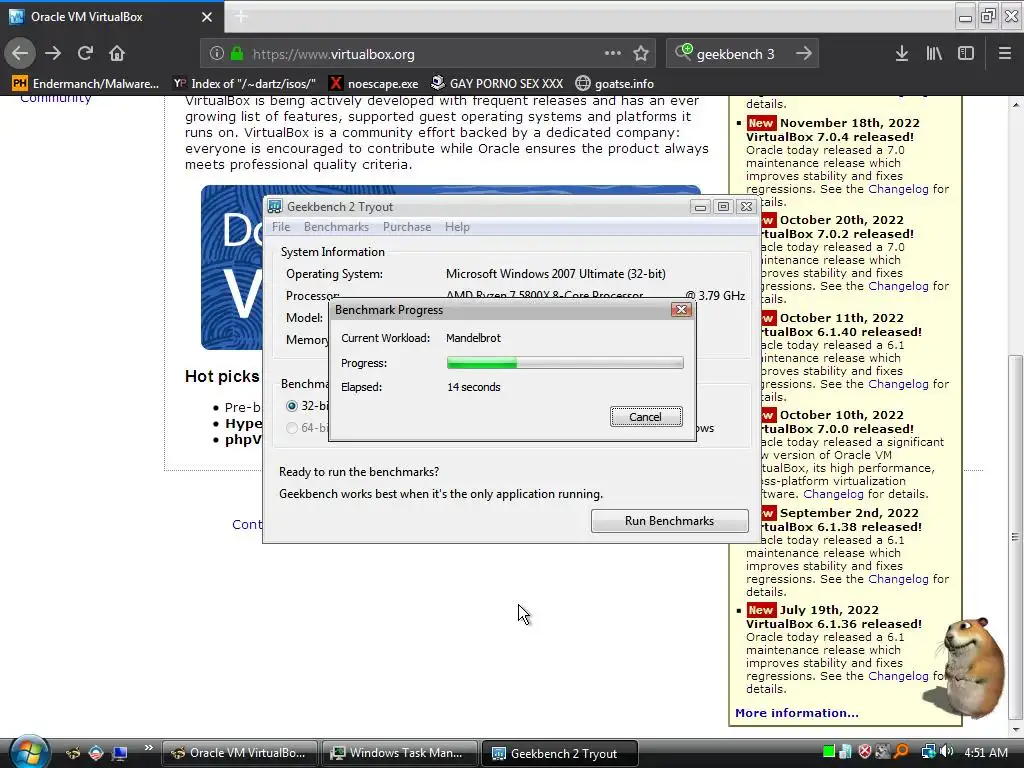Open Changelog link for VirtualBox 7.0.4
This screenshot has height=768, width=1024.
898,189
